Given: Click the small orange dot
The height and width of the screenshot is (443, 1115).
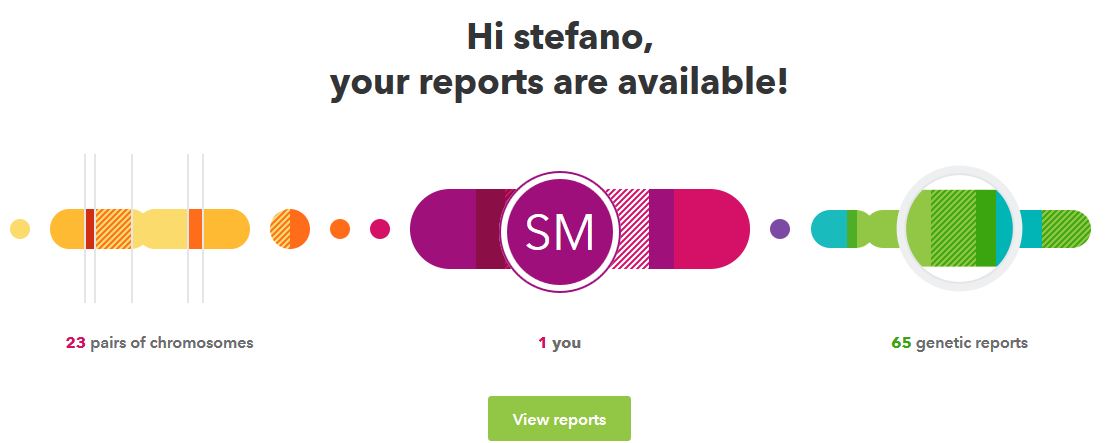Looking at the screenshot, I should coord(340,229).
